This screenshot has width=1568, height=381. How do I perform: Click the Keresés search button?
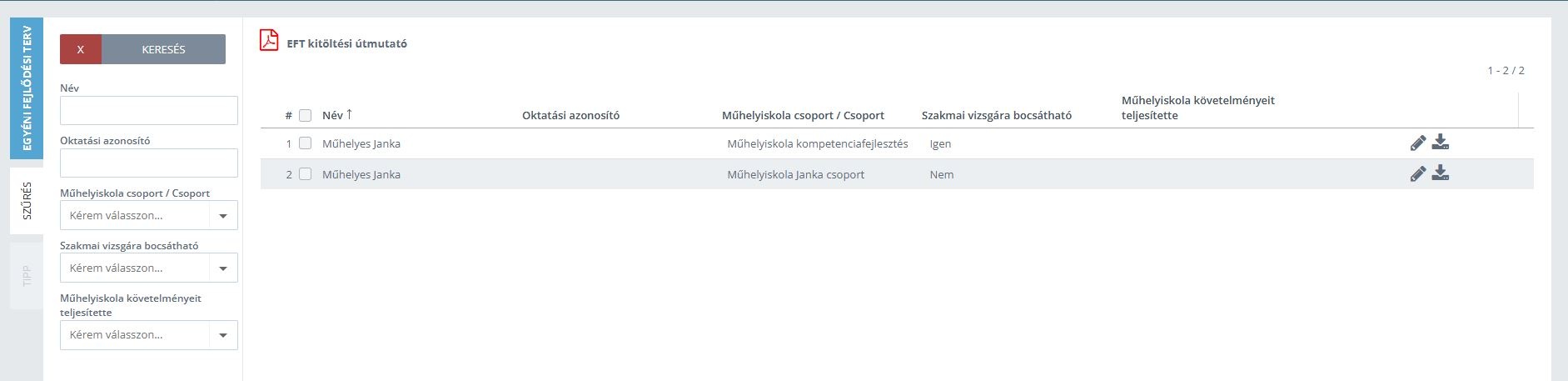click(163, 49)
